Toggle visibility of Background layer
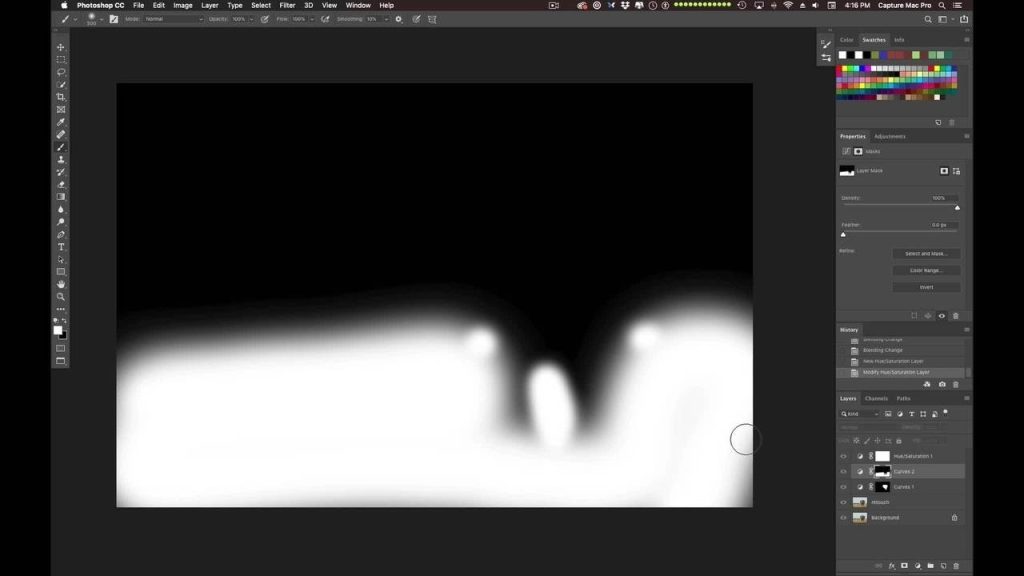The image size is (1024, 576). pos(843,517)
